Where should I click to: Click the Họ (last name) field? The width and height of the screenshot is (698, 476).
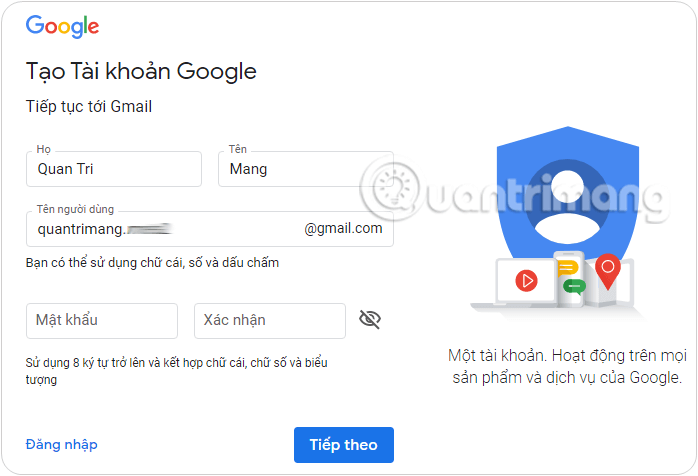tap(114, 169)
